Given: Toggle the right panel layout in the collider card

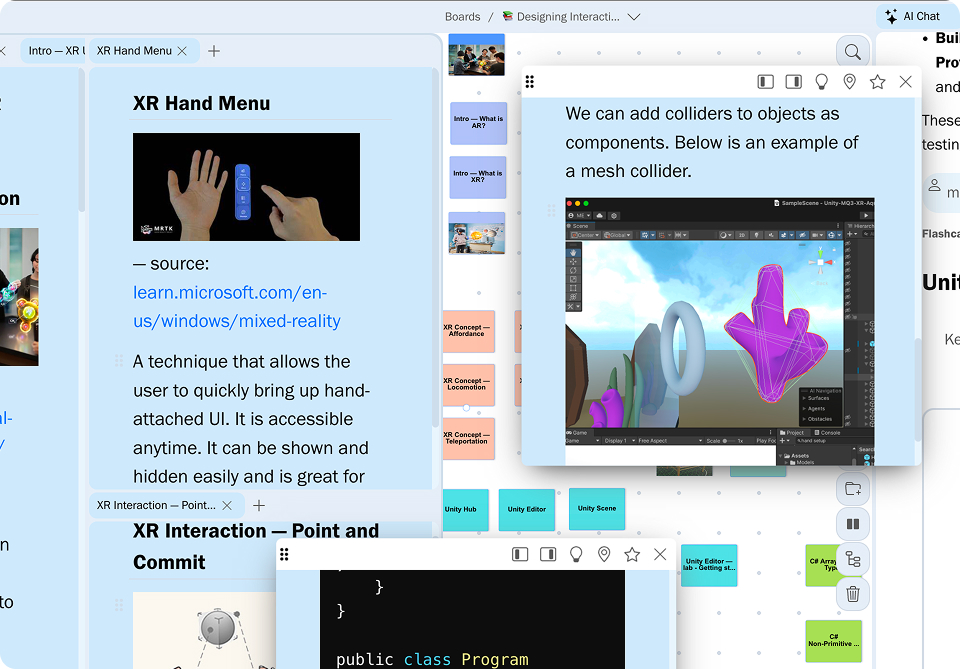Looking at the screenshot, I should click(x=793, y=82).
